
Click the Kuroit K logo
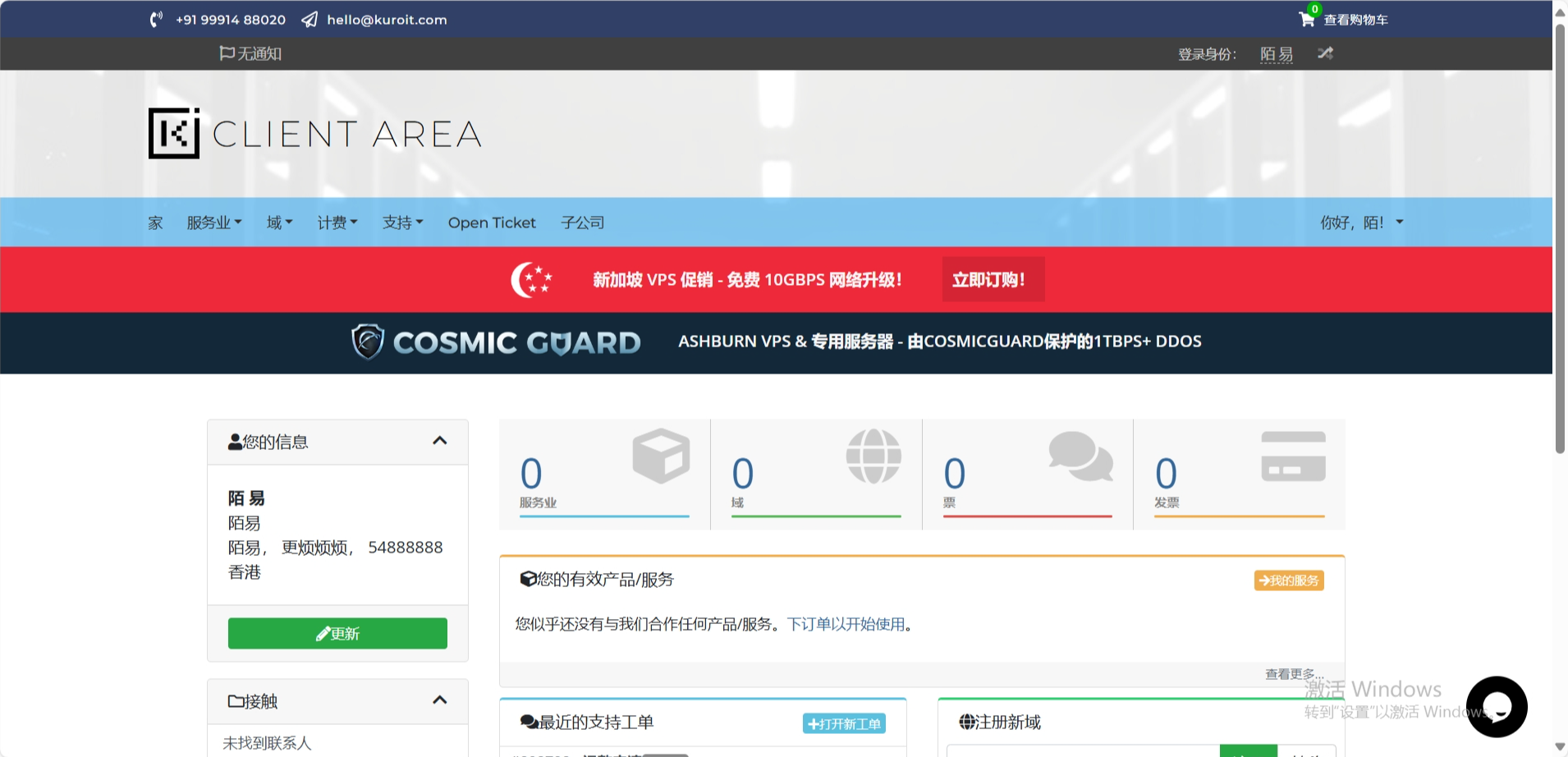click(x=174, y=133)
